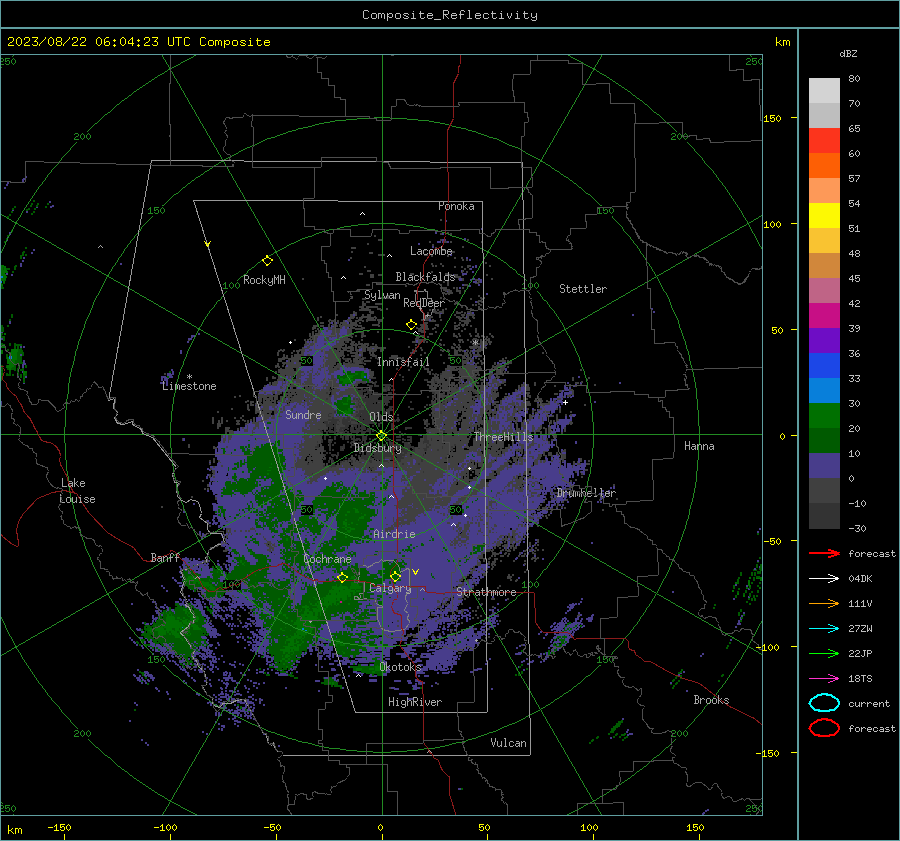Click the green 22JP arrow icon
900x841 pixels.
824,653
